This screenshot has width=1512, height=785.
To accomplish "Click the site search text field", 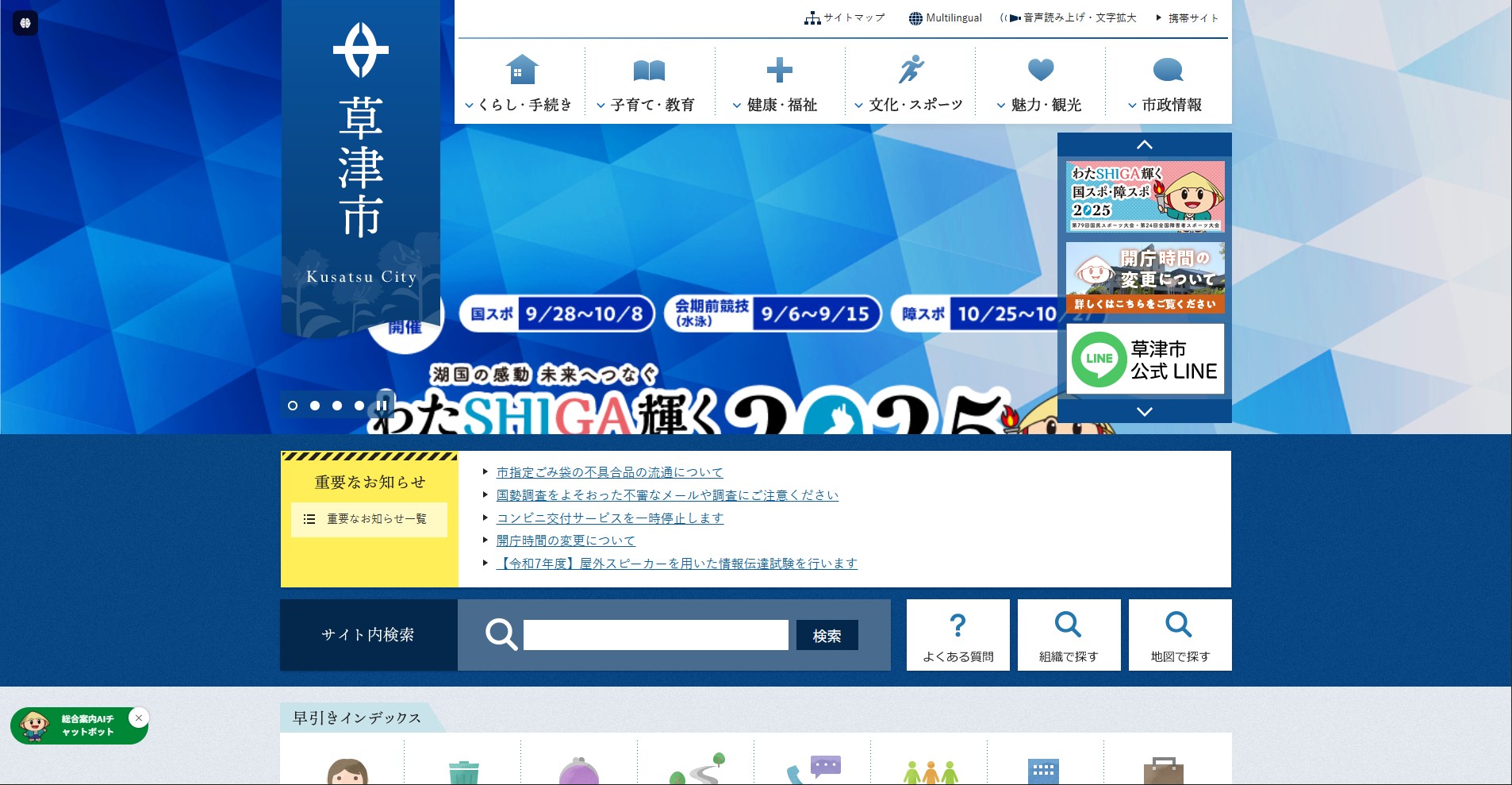I will (x=655, y=635).
